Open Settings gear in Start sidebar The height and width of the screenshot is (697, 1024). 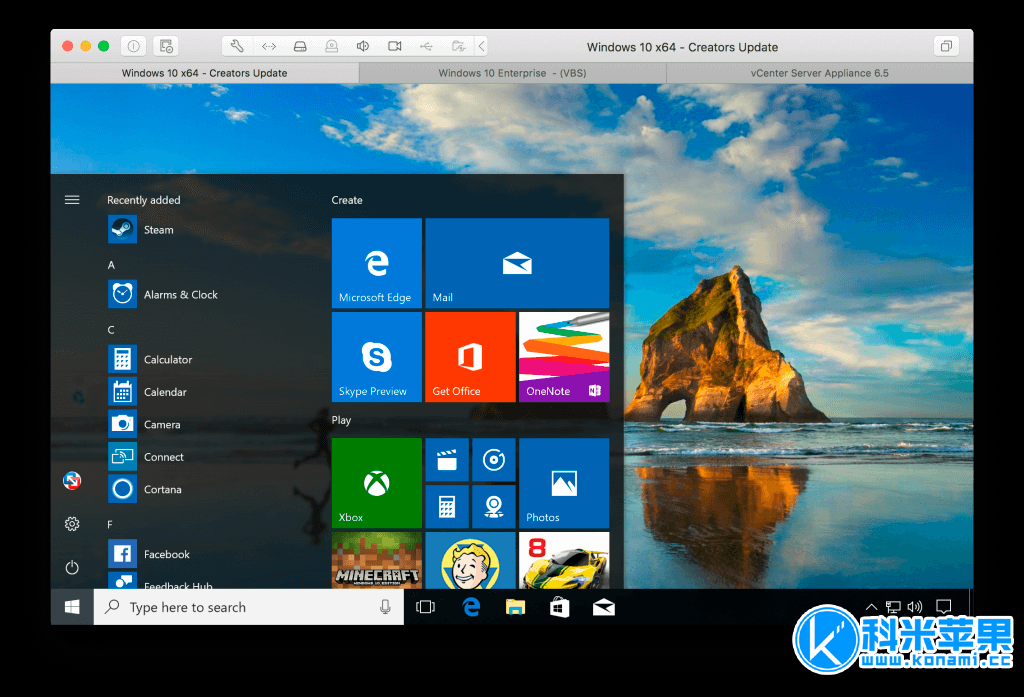coord(72,524)
